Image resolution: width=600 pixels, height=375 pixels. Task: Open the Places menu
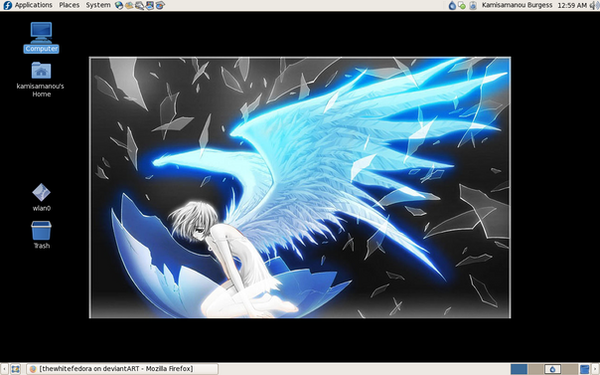[69, 5]
